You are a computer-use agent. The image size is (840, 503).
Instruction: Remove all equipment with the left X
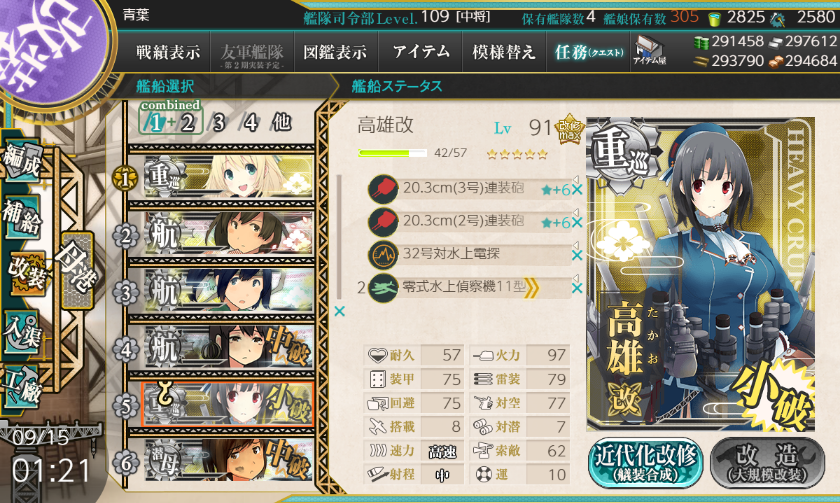[339, 311]
